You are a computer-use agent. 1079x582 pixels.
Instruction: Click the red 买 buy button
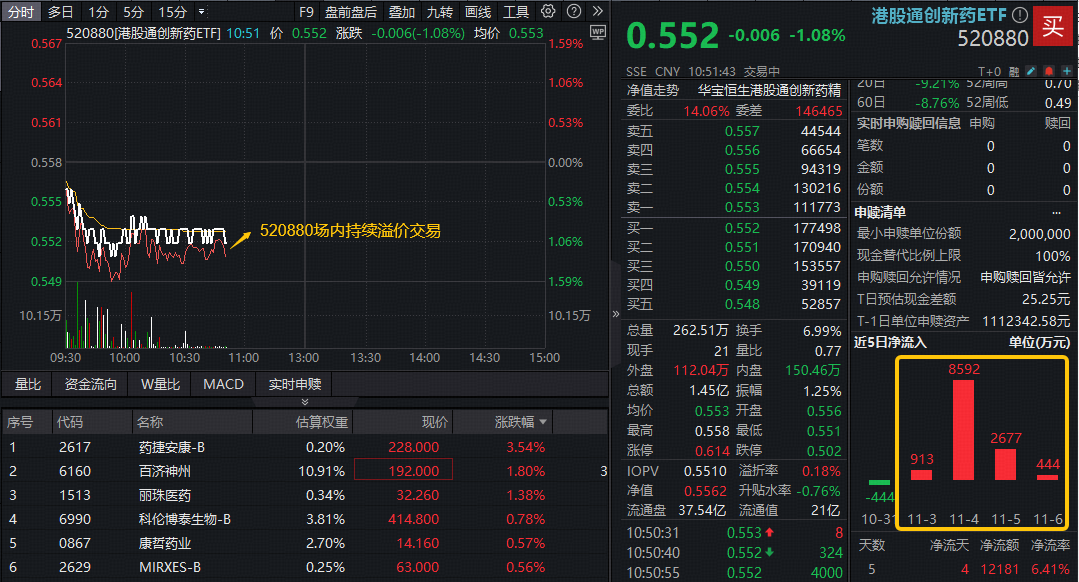click(1053, 25)
